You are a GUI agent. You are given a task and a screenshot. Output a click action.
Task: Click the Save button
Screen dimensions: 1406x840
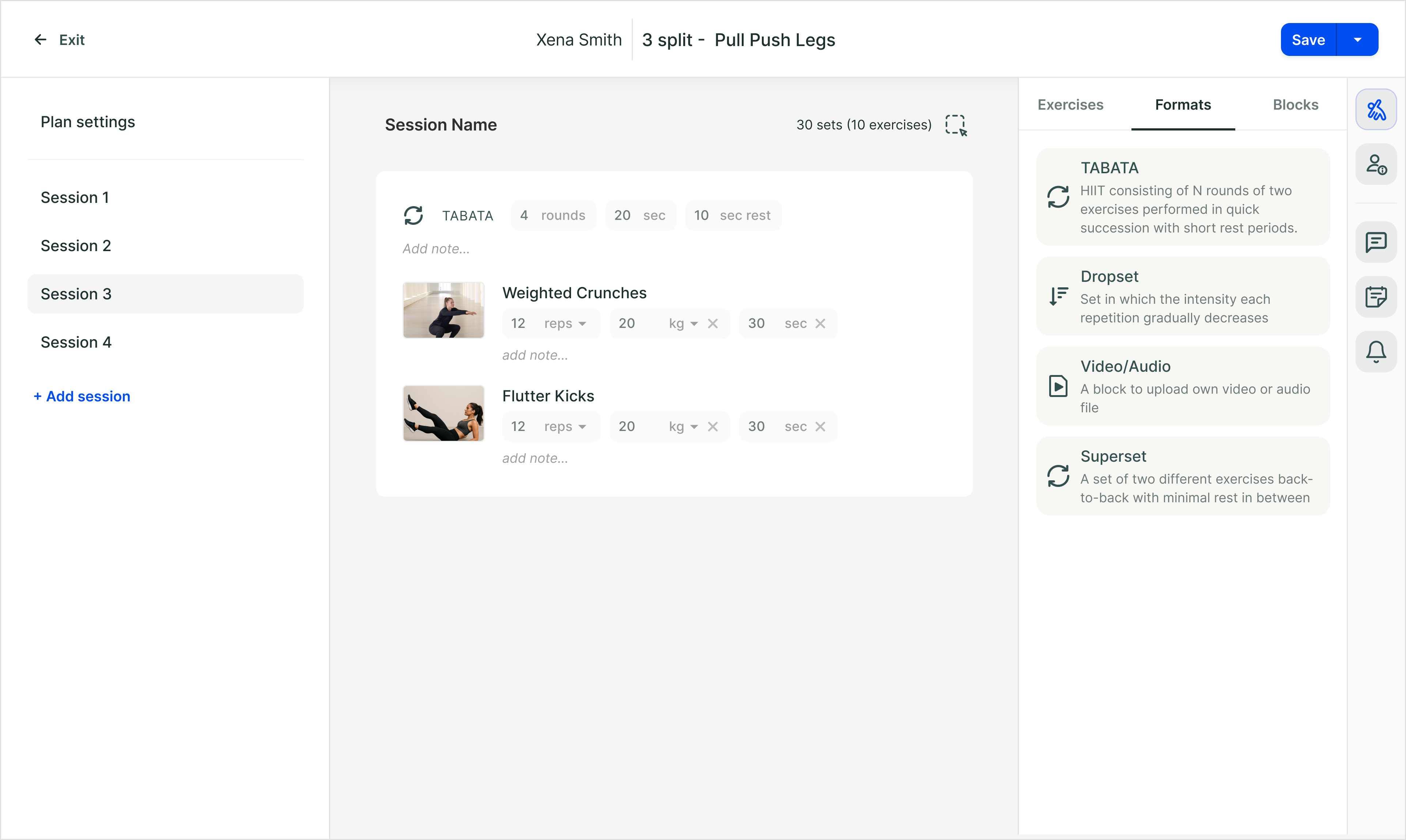point(1308,39)
